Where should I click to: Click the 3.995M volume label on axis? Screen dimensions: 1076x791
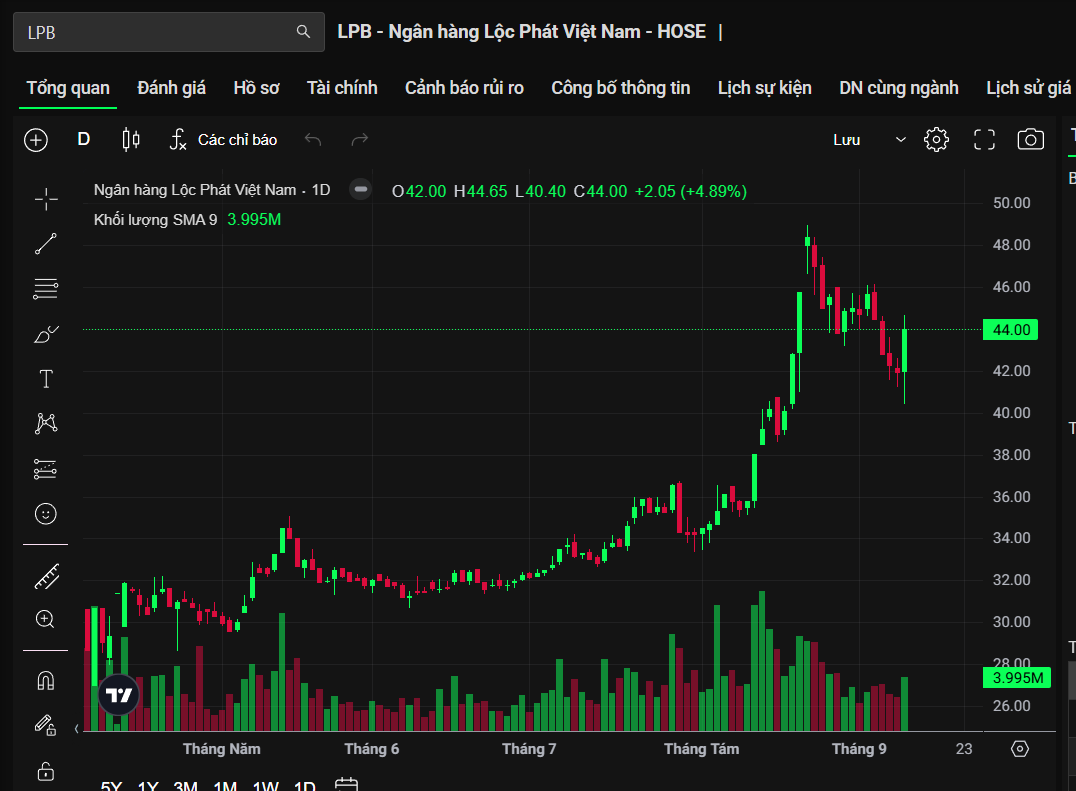(x=1017, y=678)
